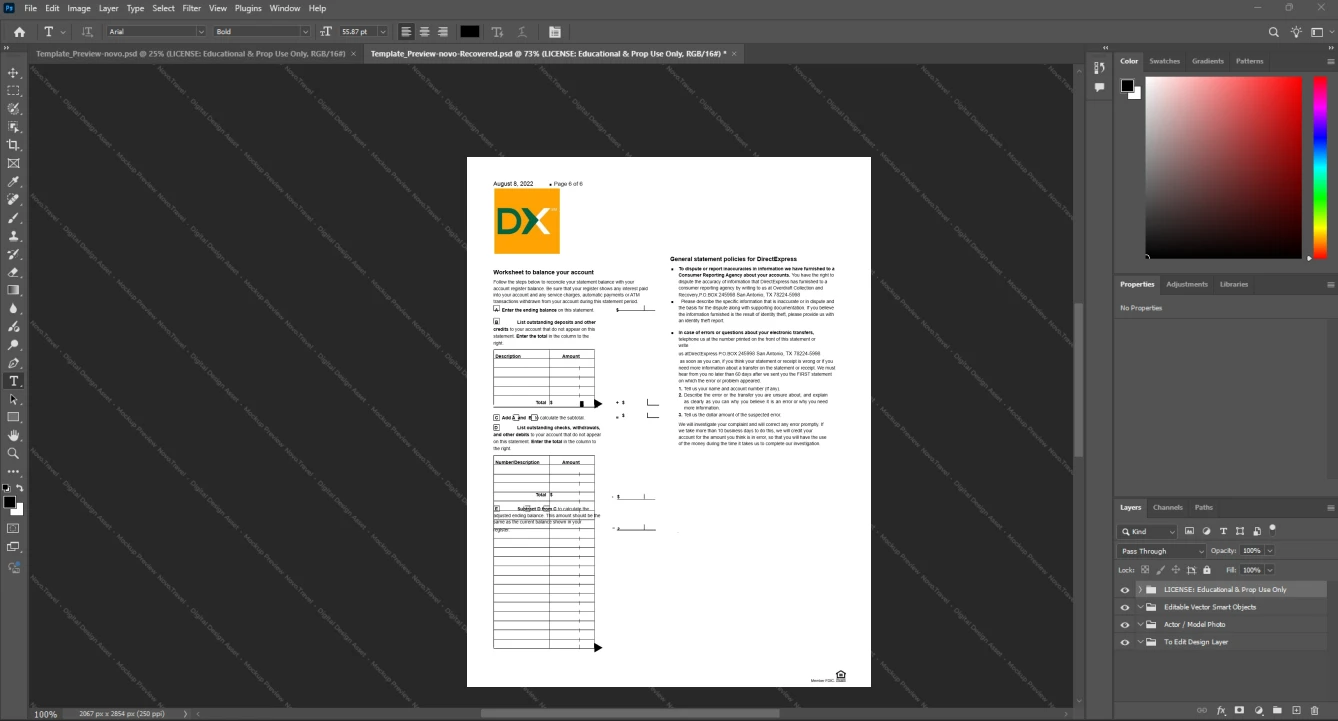
Task: Switch to Template_Preview-novo.psd document tab
Action: click(x=190, y=53)
